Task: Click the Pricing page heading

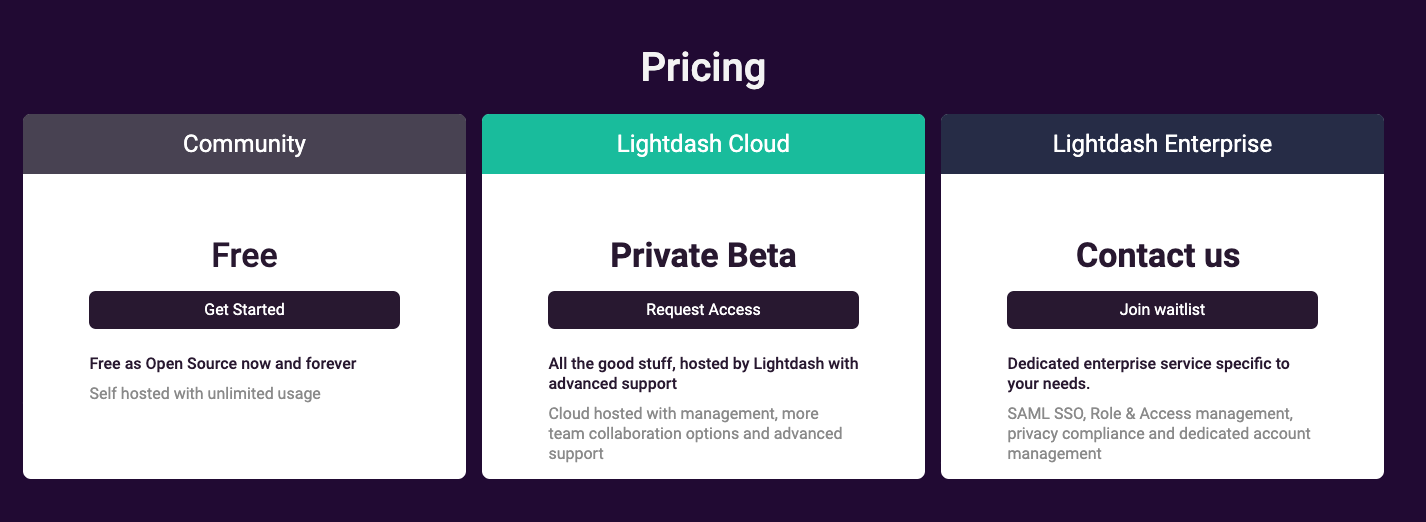Action: point(703,68)
